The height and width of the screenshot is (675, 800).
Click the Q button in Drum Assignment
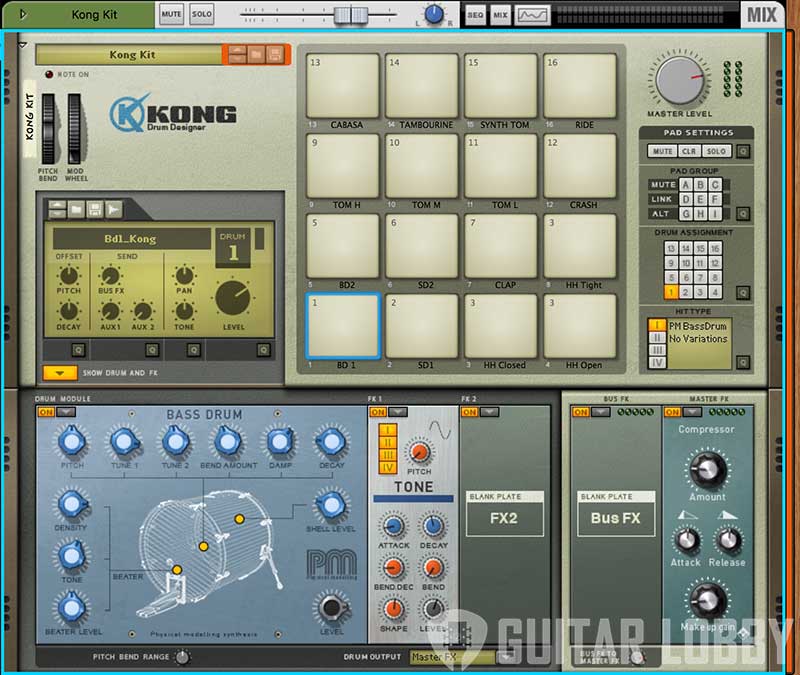point(743,292)
